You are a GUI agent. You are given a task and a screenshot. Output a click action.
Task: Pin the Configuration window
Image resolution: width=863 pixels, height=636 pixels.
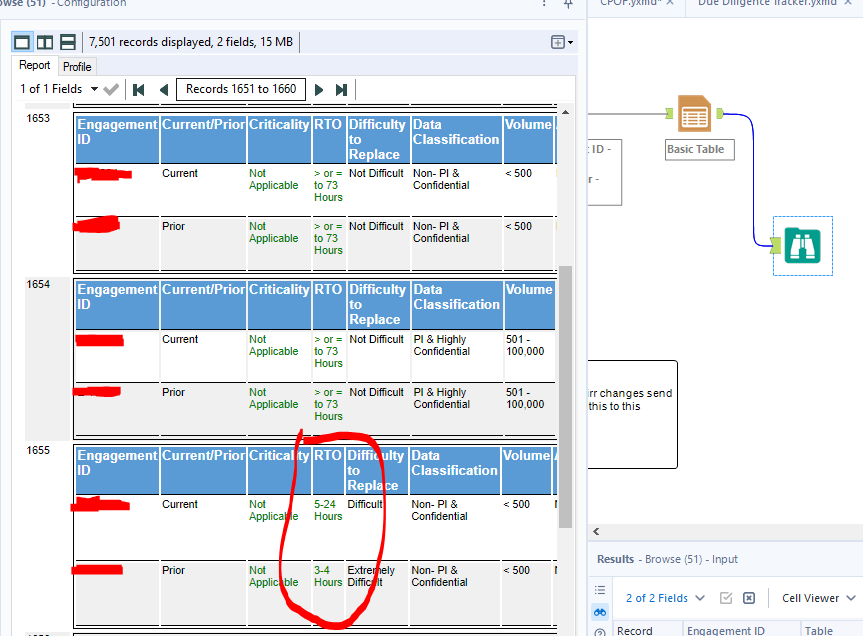pos(568,6)
